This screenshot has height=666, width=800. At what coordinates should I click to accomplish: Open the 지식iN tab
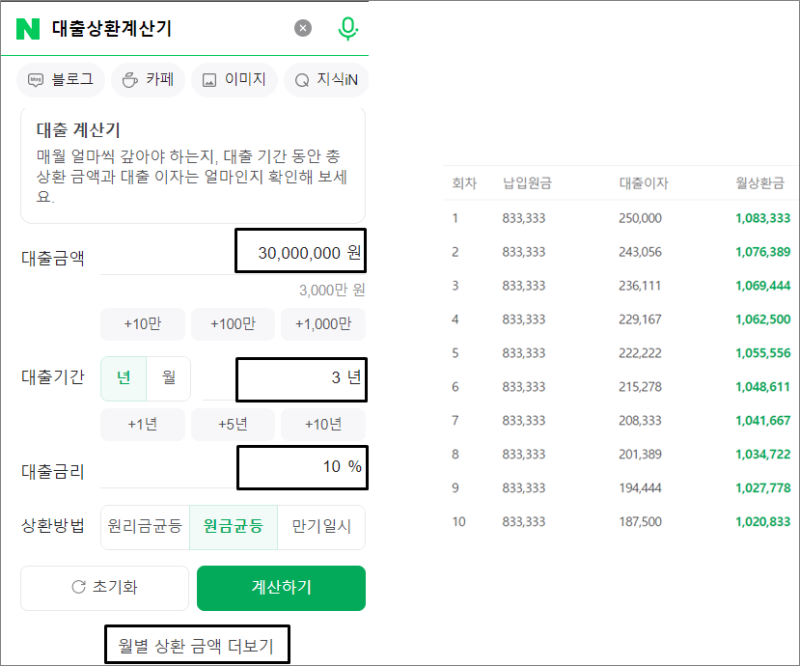[x=325, y=80]
